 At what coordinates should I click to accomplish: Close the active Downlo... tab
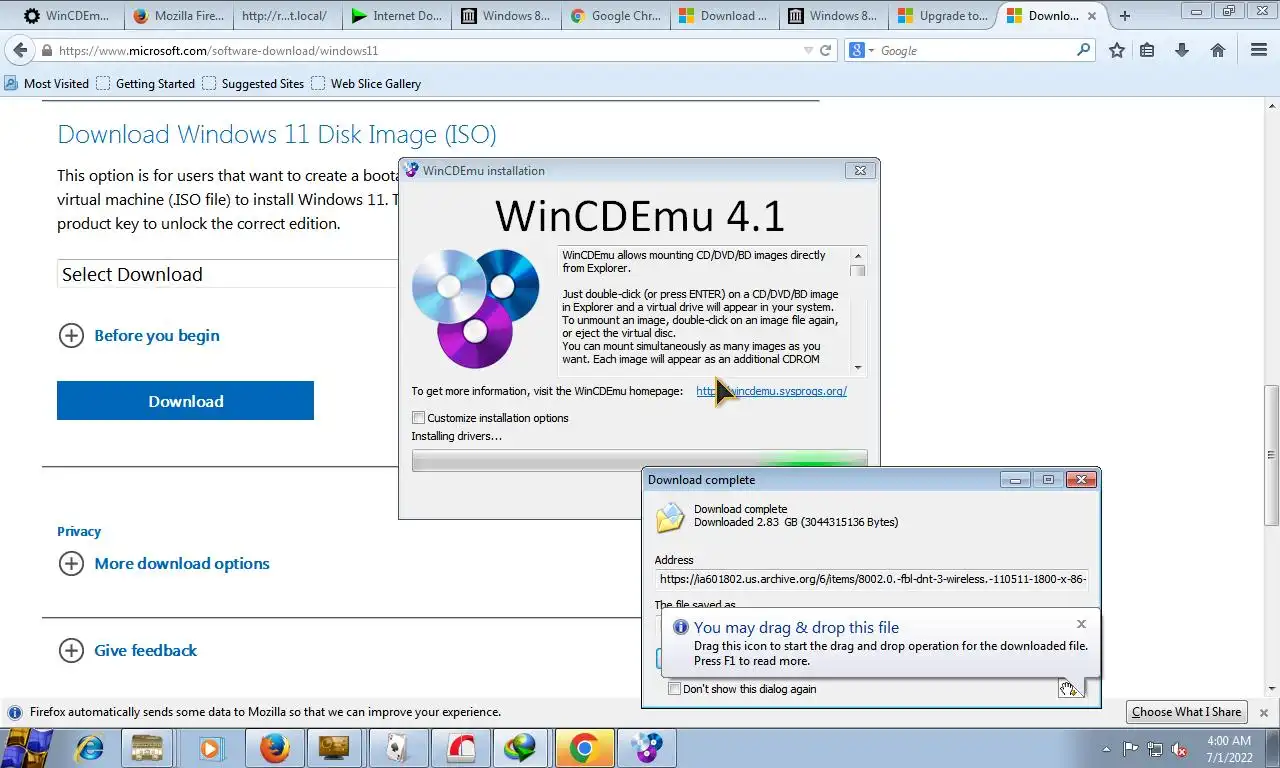pos(1094,15)
